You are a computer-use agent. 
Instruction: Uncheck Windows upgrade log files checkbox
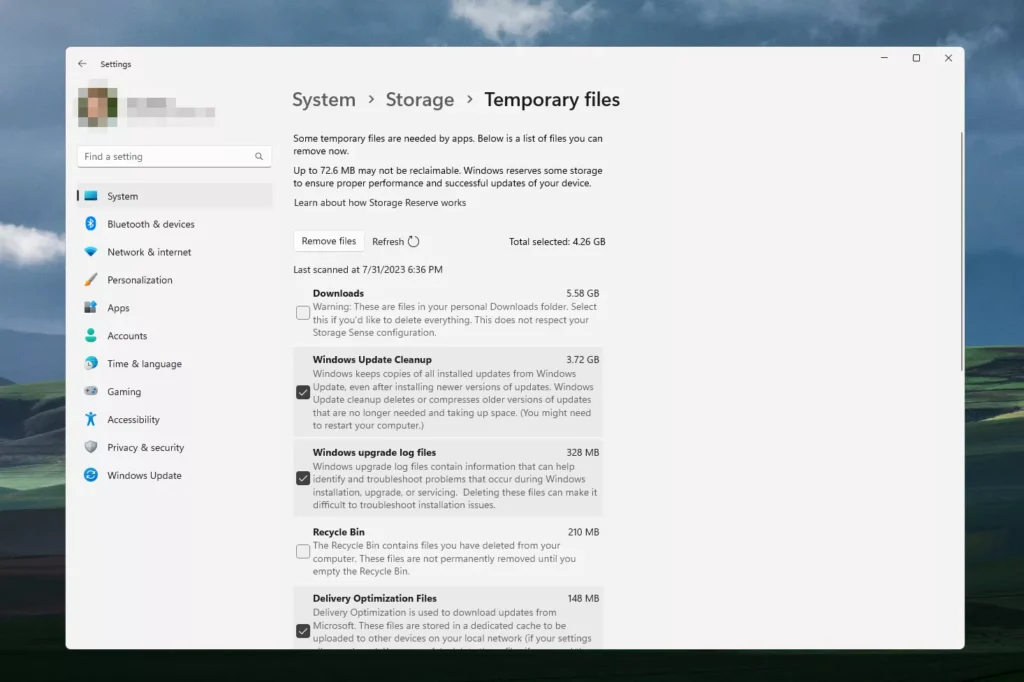click(x=303, y=478)
